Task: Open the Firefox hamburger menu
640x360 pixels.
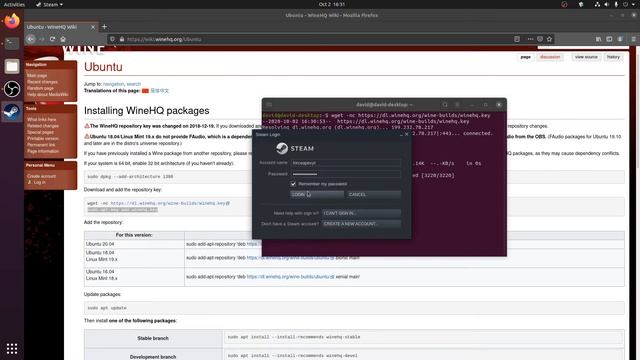Action: (x=633, y=39)
